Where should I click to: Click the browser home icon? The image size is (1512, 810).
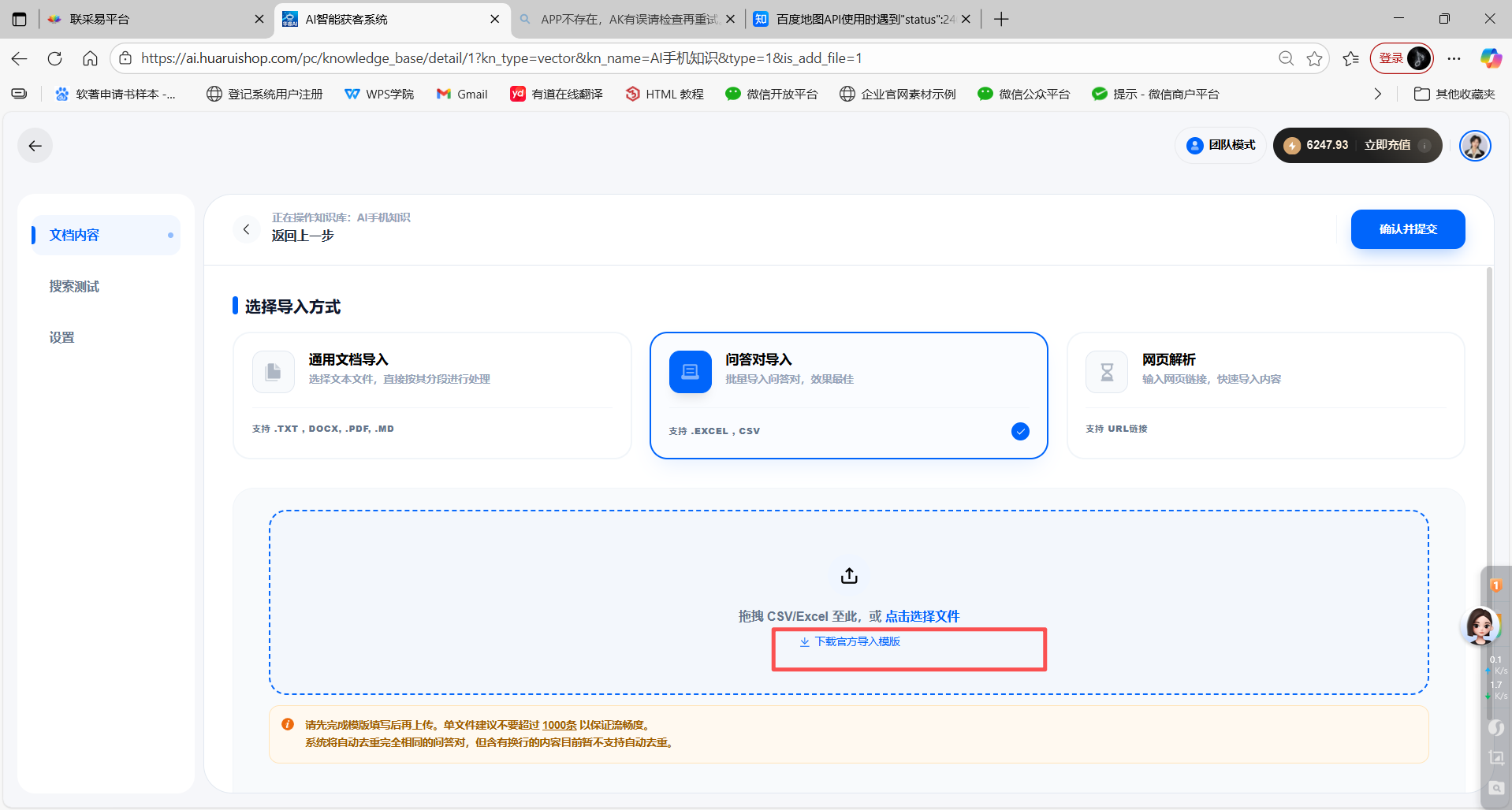pos(90,58)
